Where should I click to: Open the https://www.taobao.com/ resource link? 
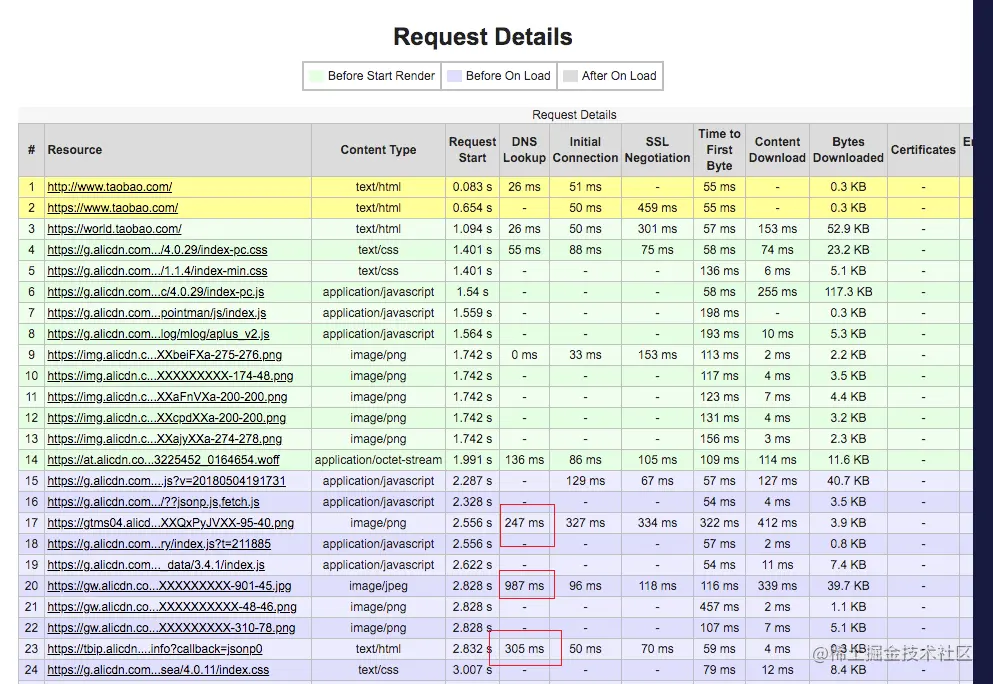113,208
